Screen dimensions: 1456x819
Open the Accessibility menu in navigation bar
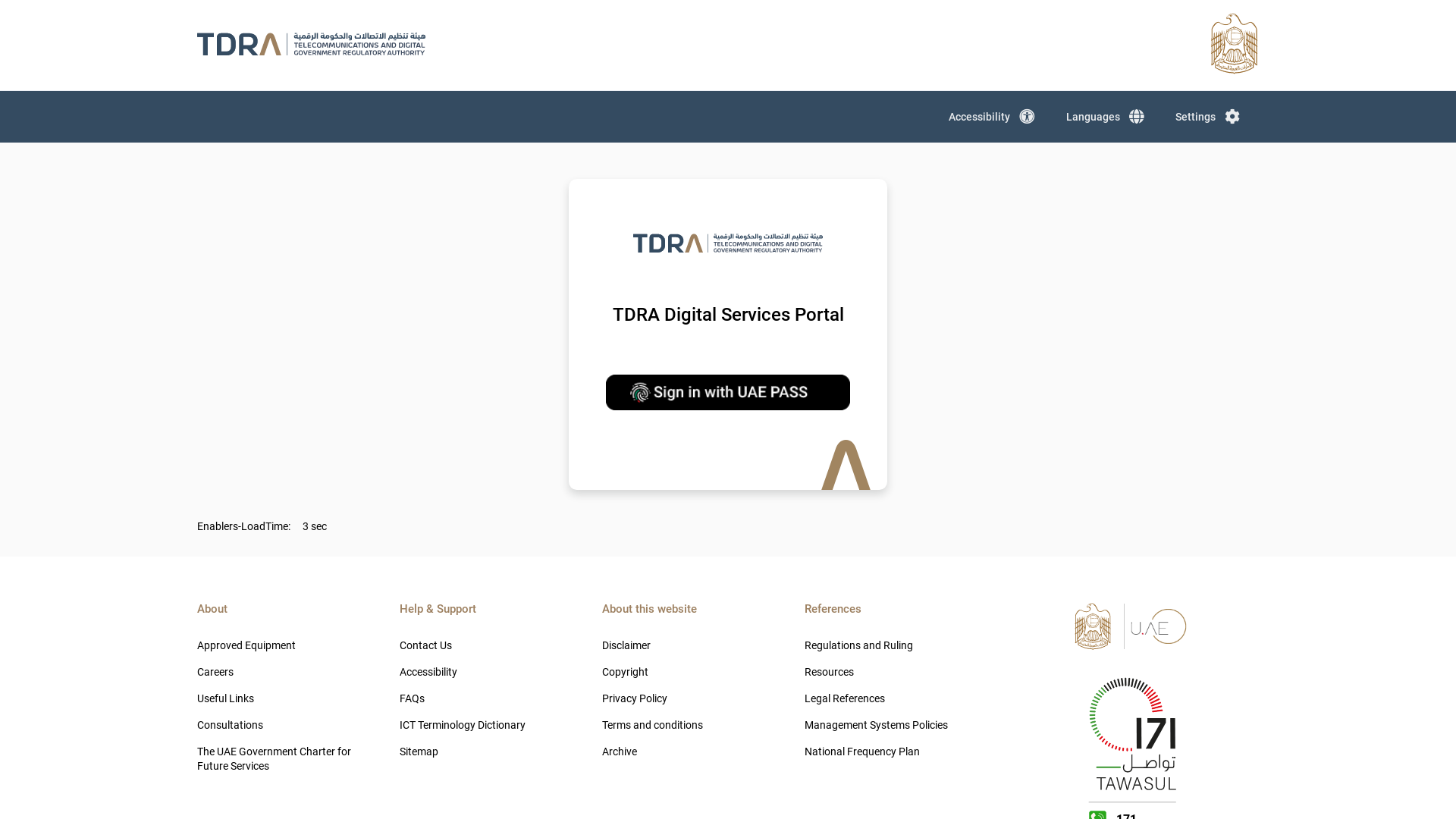click(x=979, y=117)
